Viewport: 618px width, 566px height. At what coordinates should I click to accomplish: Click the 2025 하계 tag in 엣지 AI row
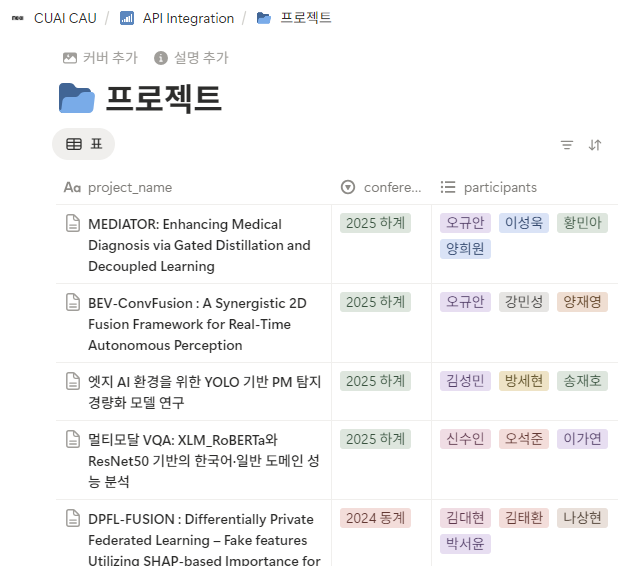click(376, 381)
